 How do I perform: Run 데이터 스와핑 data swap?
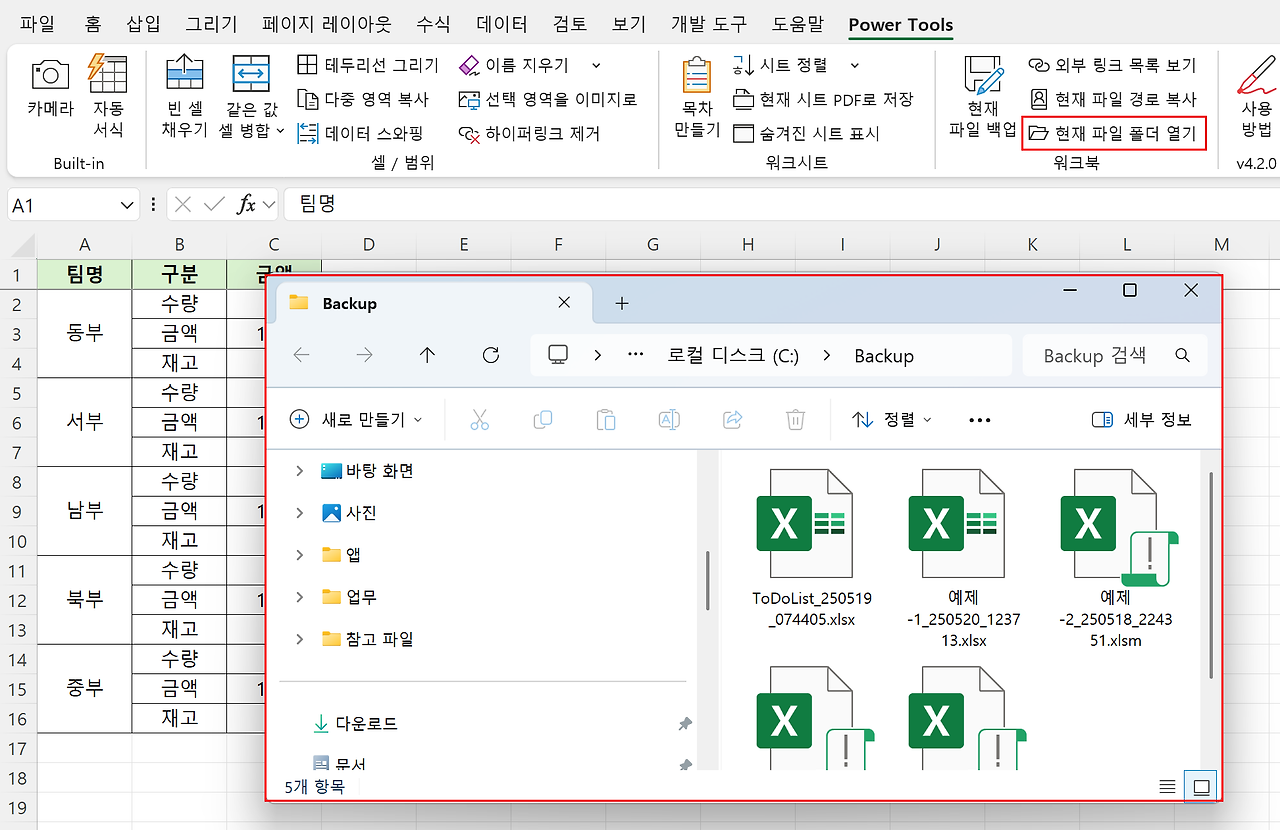coord(360,133)
